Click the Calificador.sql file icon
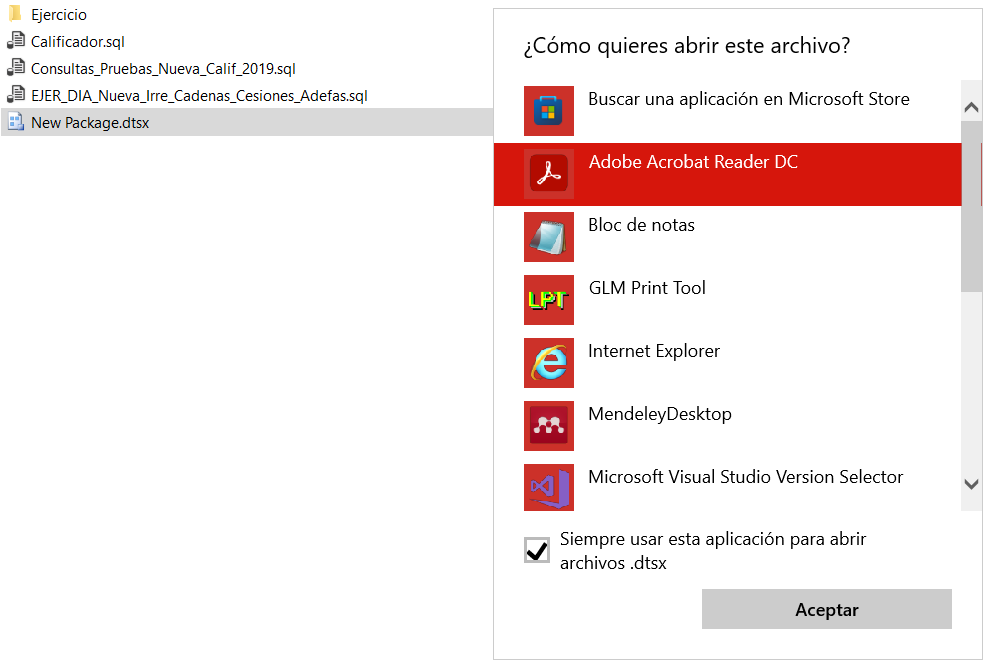The height and width of the screenshot is (668, 990). (x=15, y=41)
